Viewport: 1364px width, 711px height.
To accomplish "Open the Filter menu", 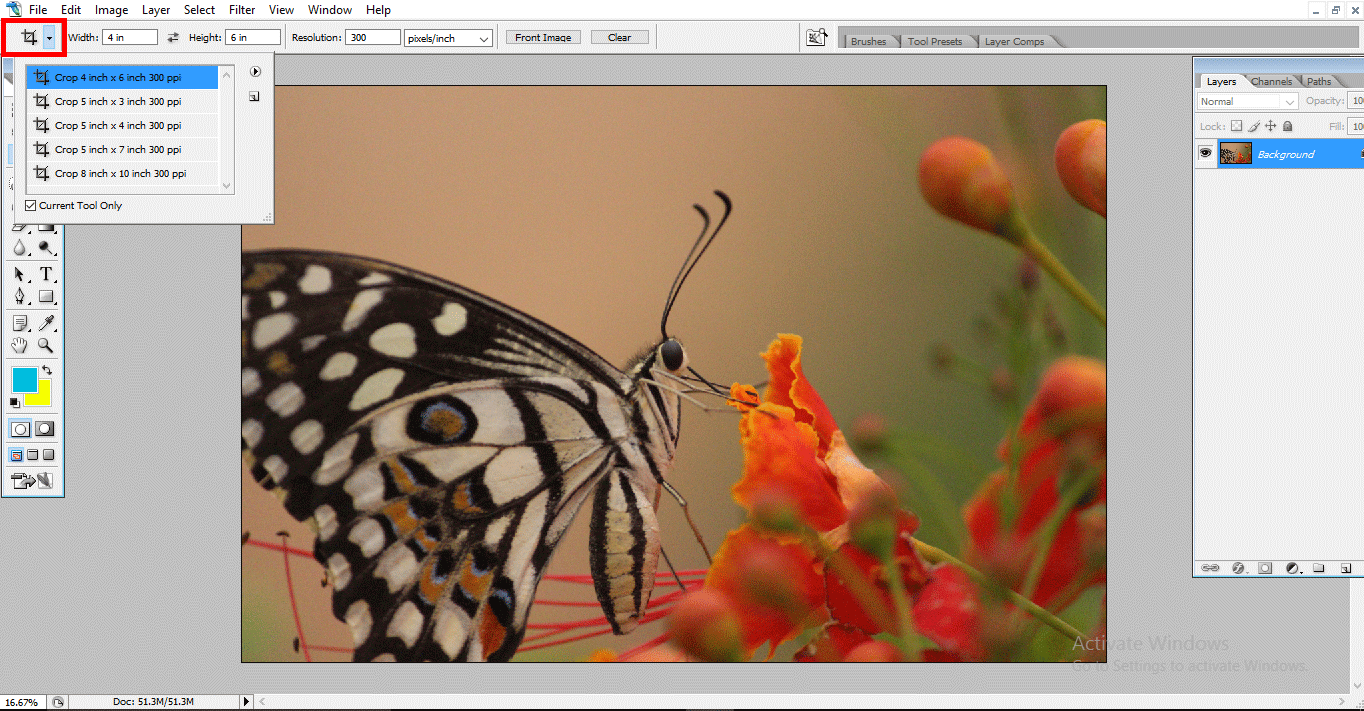I will coord(241,9).
